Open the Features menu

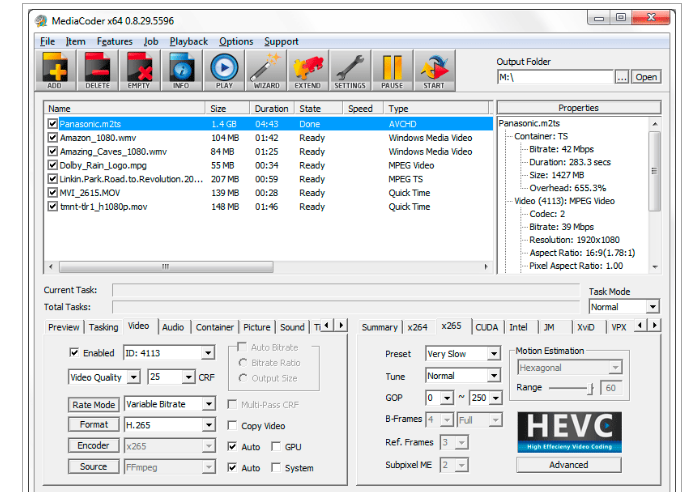coord(114,41)
